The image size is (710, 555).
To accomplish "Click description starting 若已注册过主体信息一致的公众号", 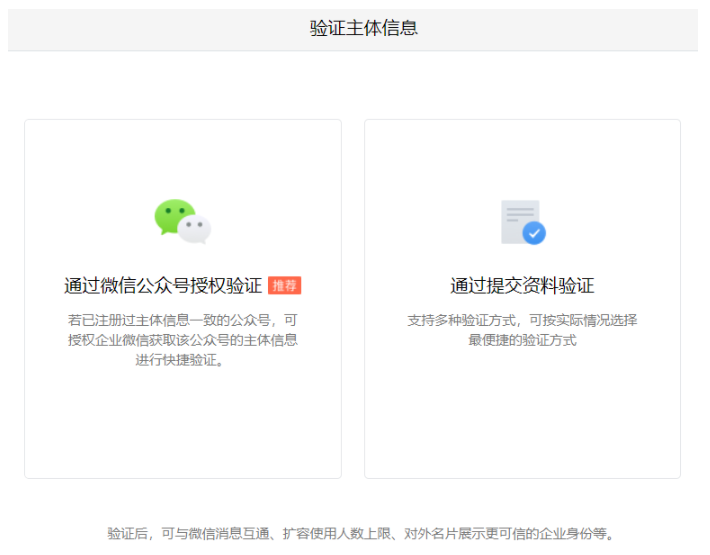I will tap(182, 340).
